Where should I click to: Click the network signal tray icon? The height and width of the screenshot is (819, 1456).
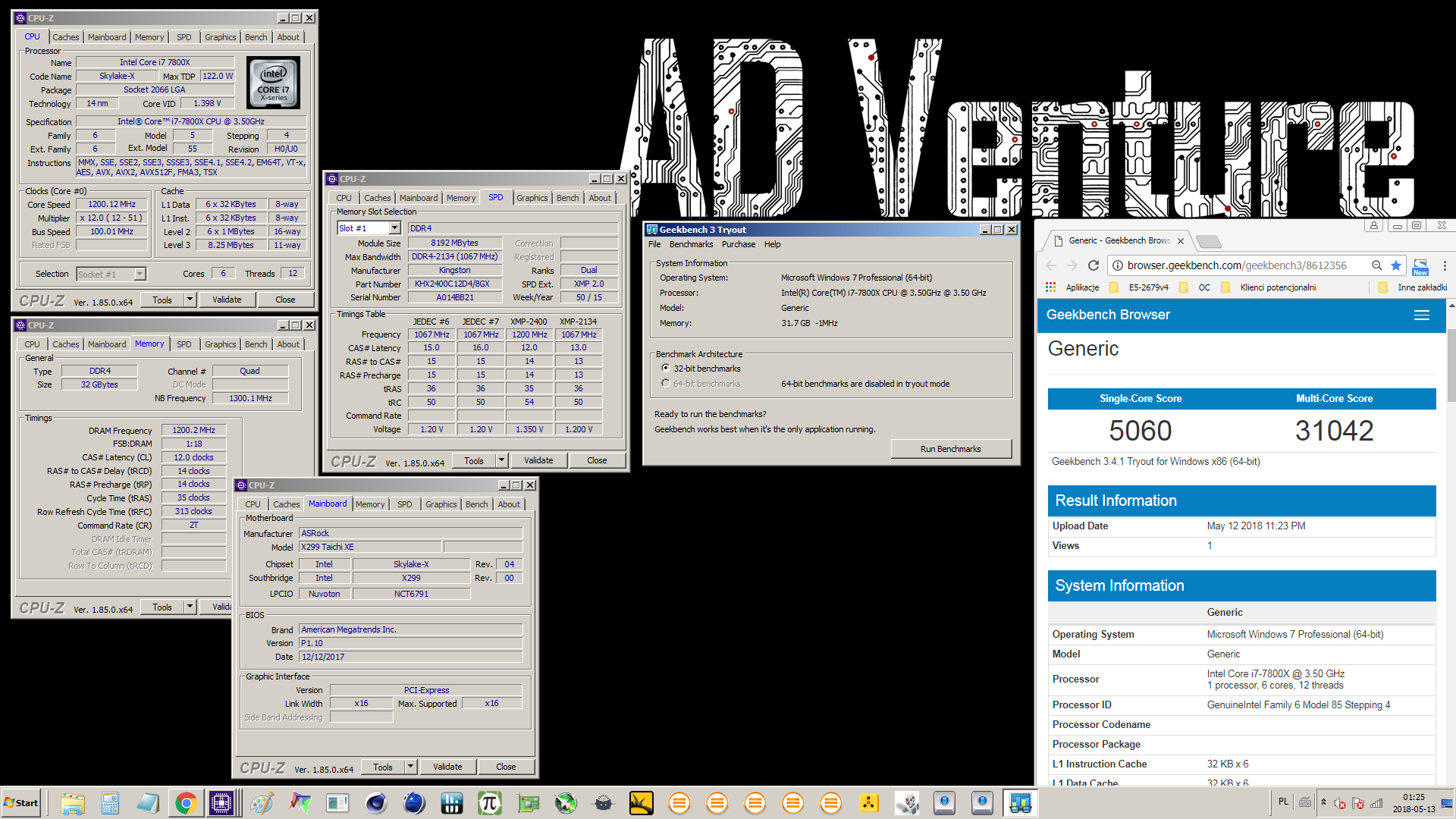tap(1376, 802)
